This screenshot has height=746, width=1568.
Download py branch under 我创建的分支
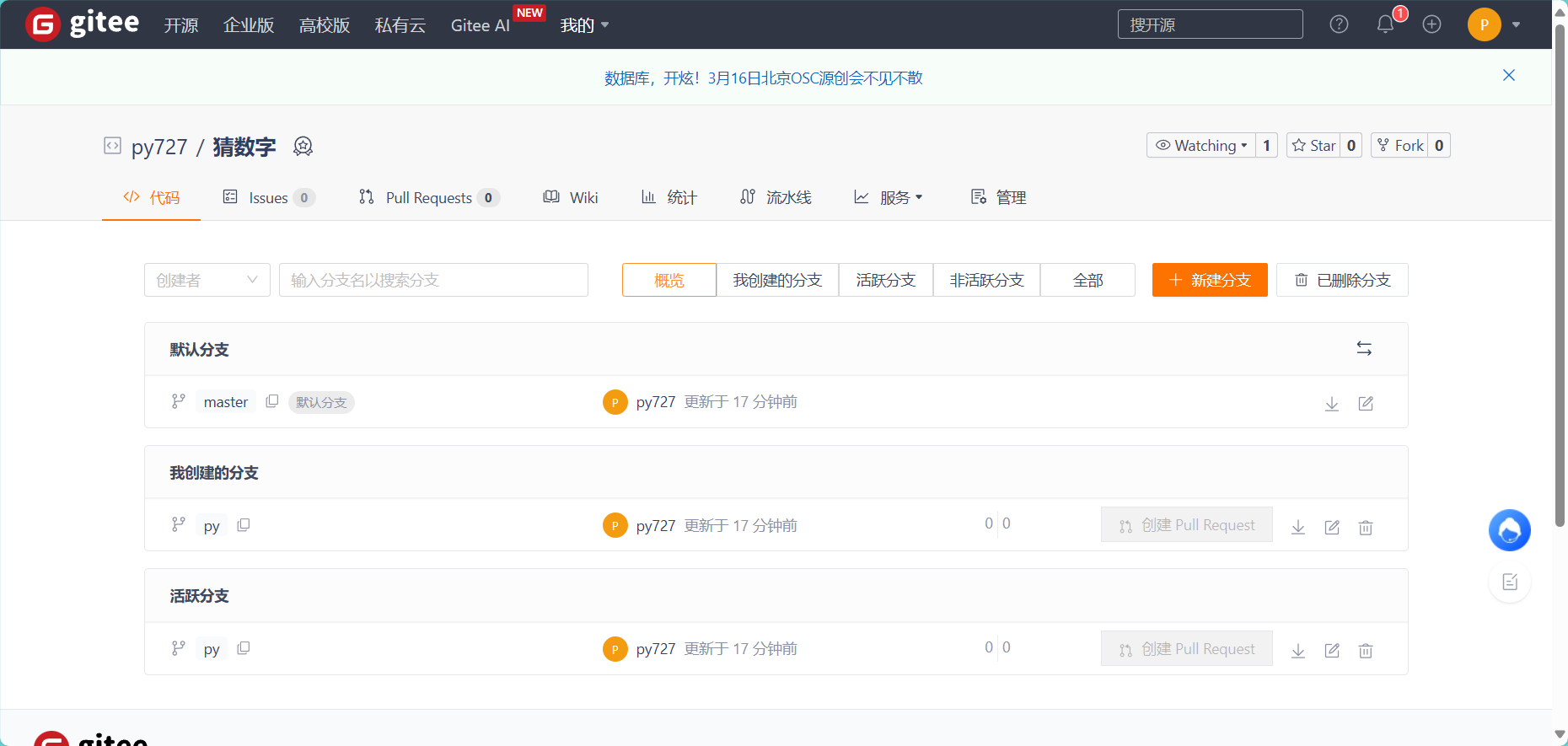coord(1298,528)
